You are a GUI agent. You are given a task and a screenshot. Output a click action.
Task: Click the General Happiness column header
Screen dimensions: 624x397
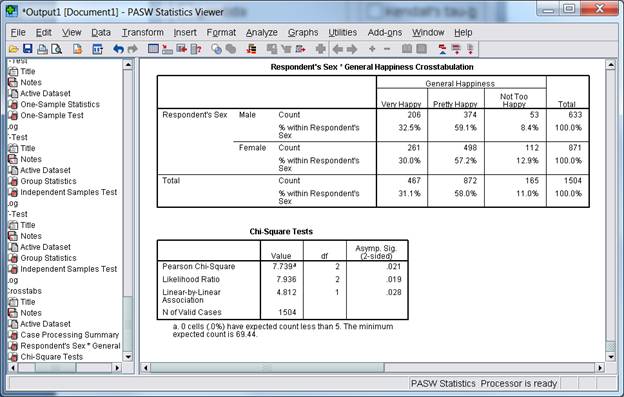(x=460, y=84)
